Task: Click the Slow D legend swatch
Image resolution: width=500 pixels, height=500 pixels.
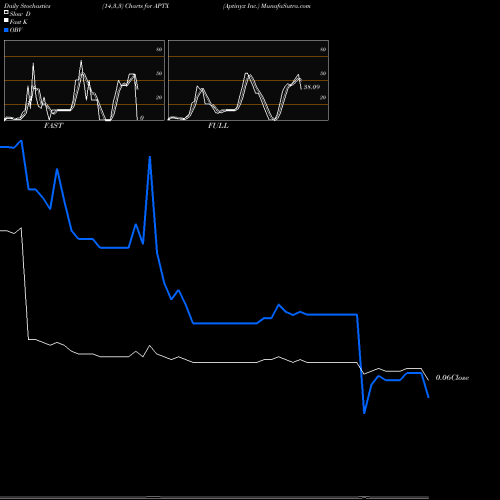Action: pos(6,12)
